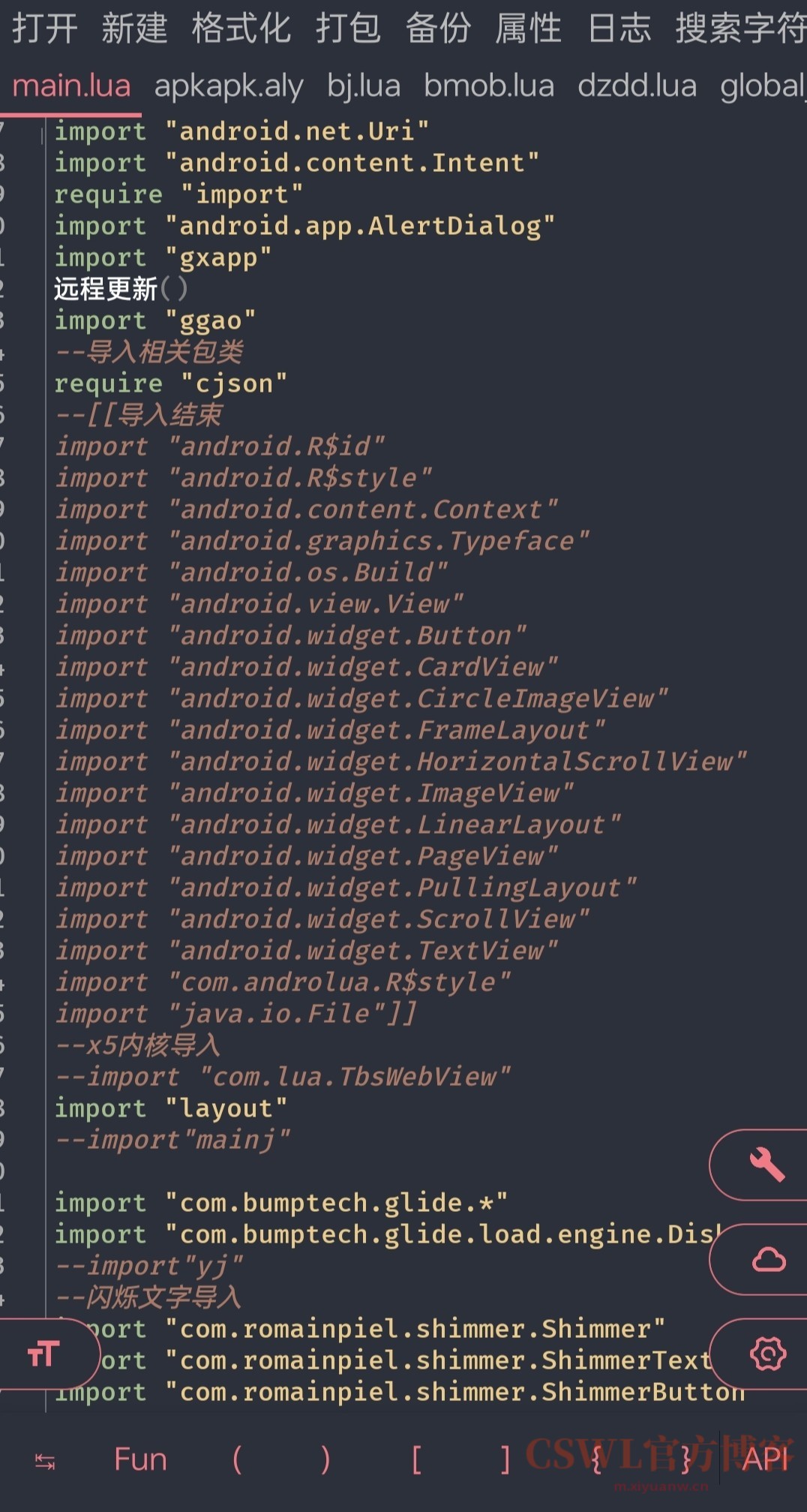Insert Fun from the symbol bar

point(140,1460)
